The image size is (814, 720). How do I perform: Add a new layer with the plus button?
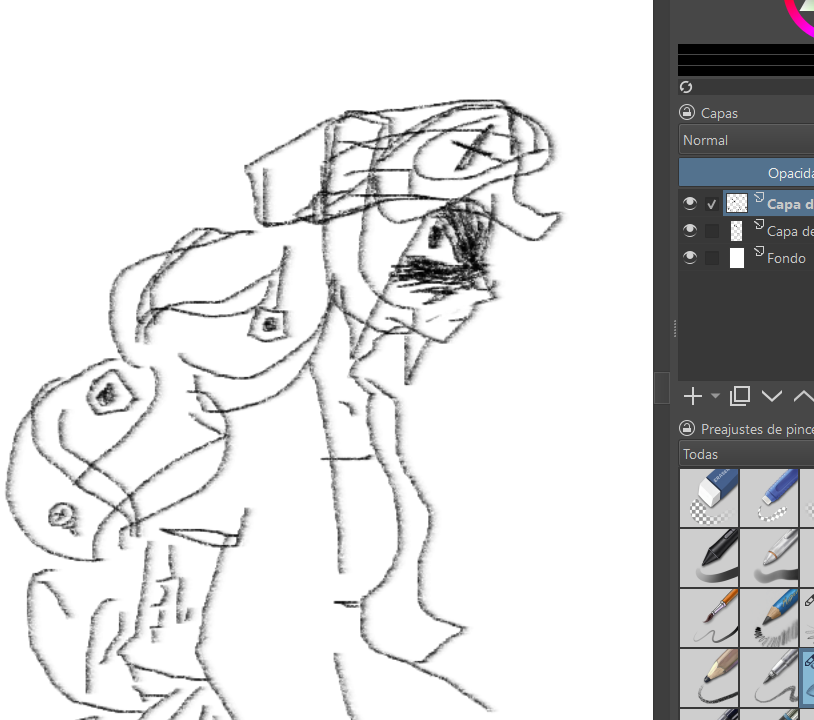point(693,397)
